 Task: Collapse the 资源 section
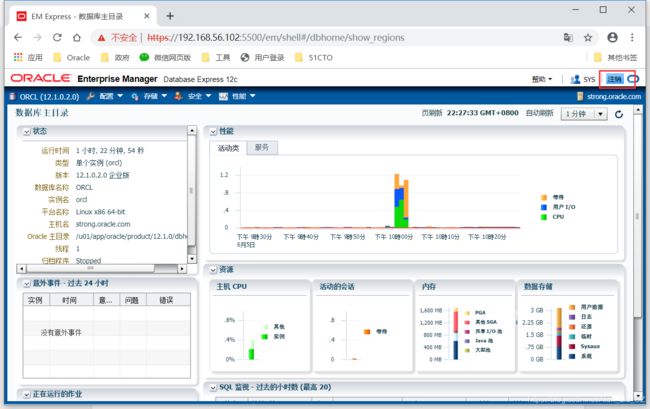tap(213, 270)
